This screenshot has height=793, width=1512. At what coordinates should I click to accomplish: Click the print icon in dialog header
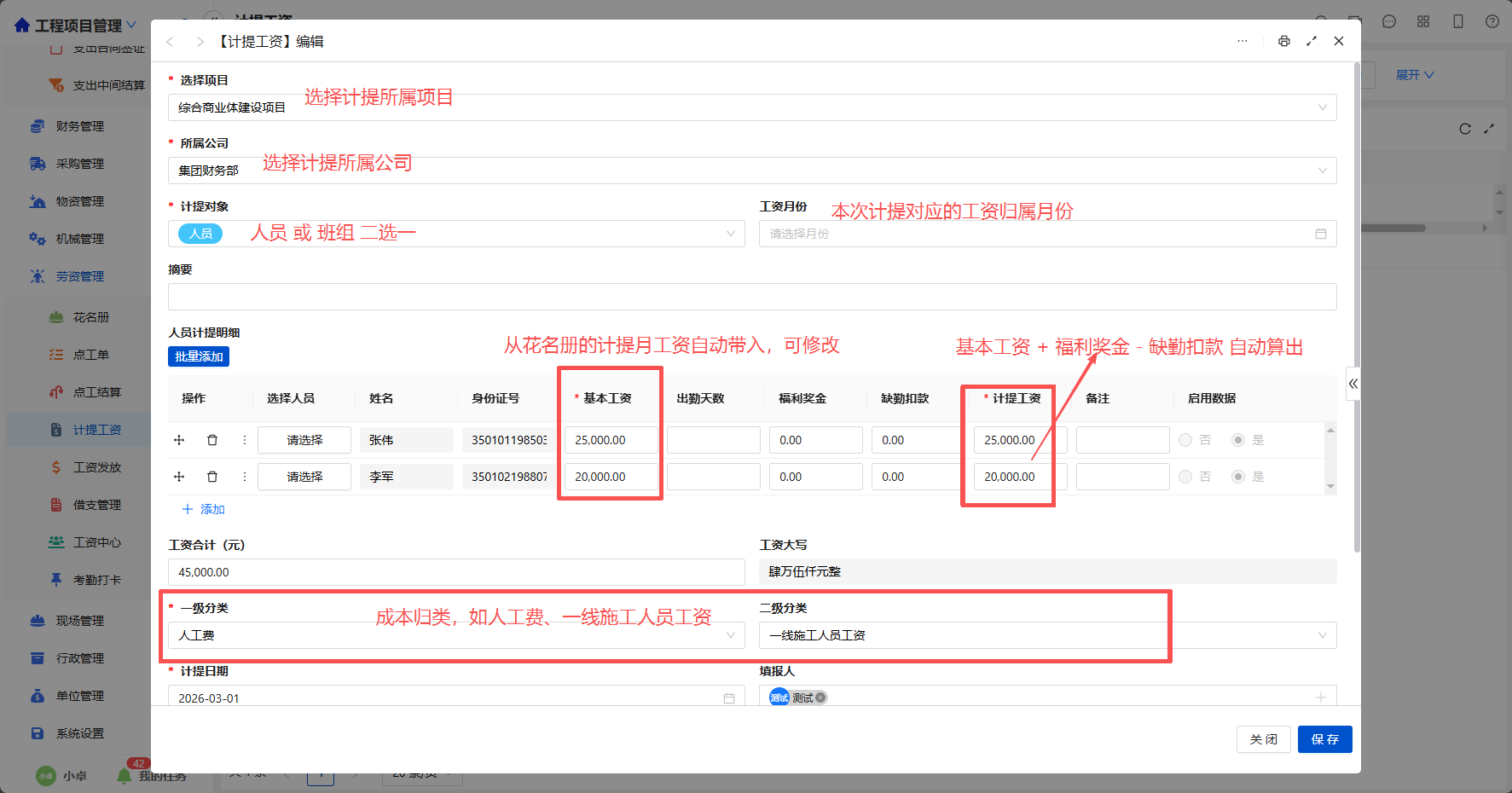(1283, 41)
